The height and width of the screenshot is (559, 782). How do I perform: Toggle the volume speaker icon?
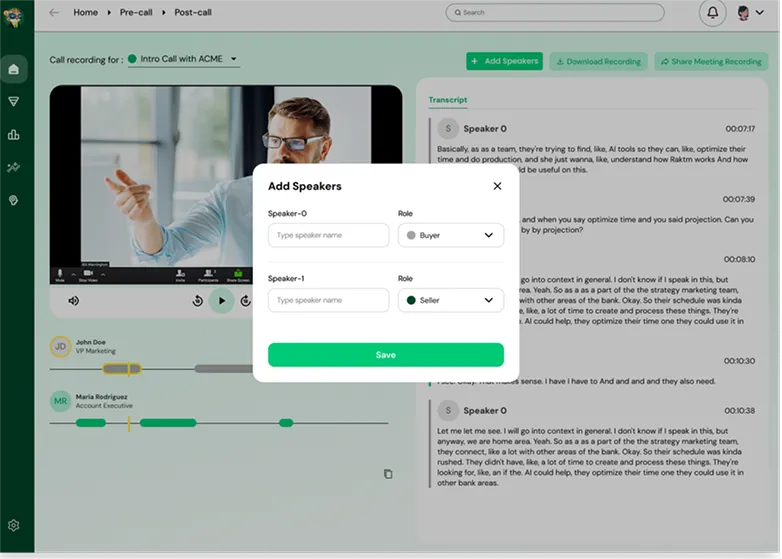[x=74, y=301]
